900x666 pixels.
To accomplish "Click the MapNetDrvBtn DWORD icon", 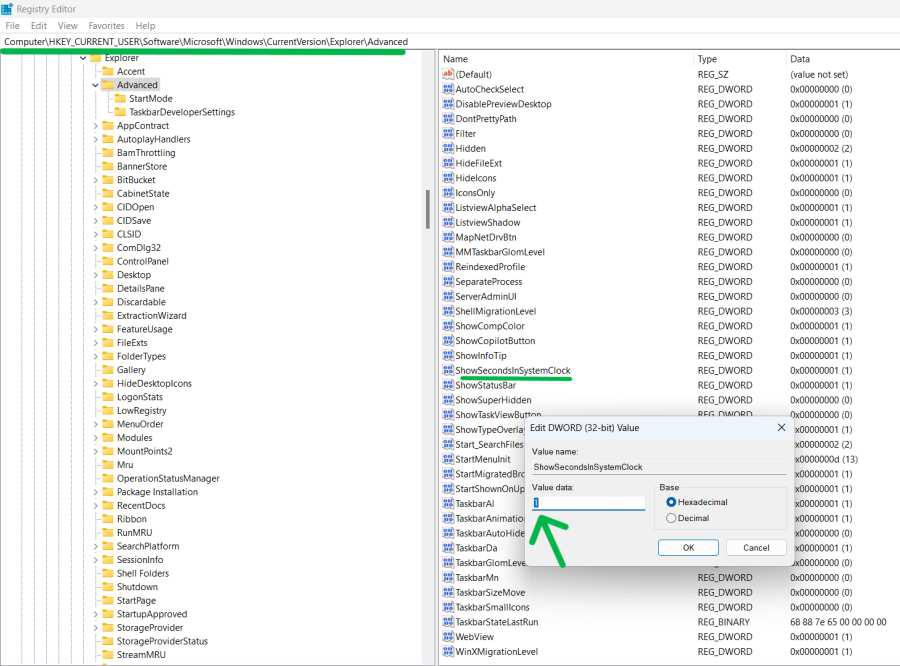I will click(x=448, y=237).
